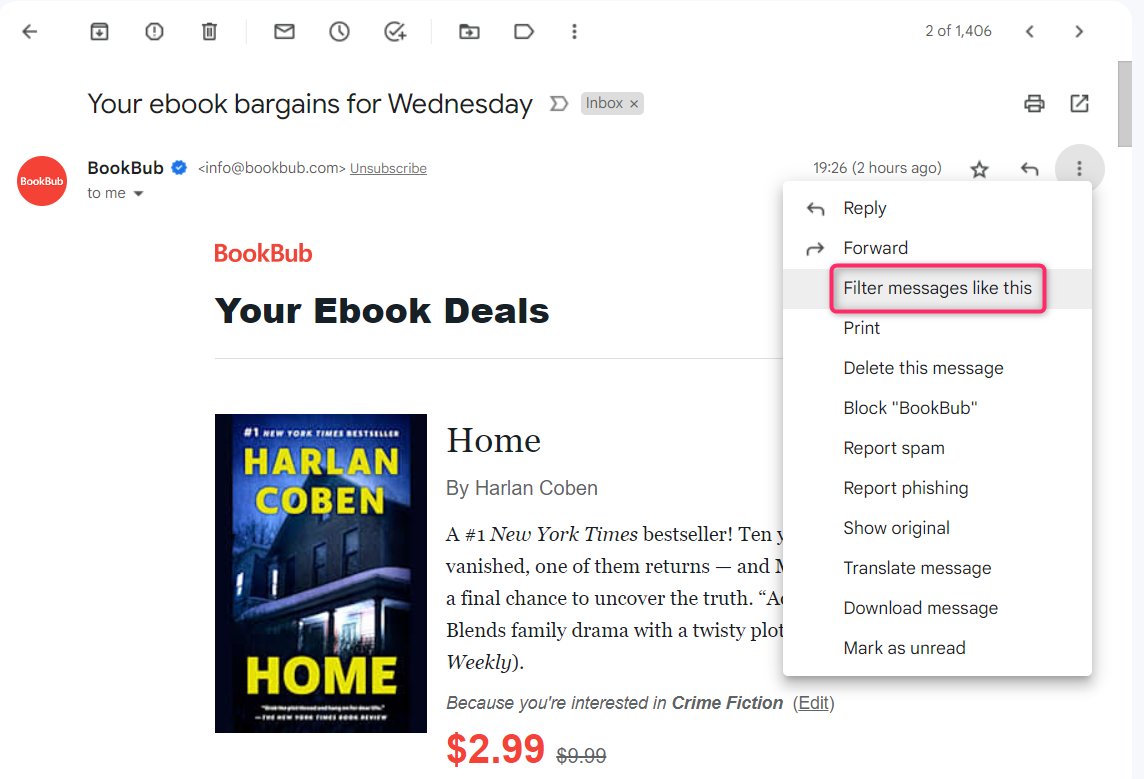The height and width of the screenshot is (779, 1144).
Task: Block sender 'BookBub'
Action: (x=909, y=408)
